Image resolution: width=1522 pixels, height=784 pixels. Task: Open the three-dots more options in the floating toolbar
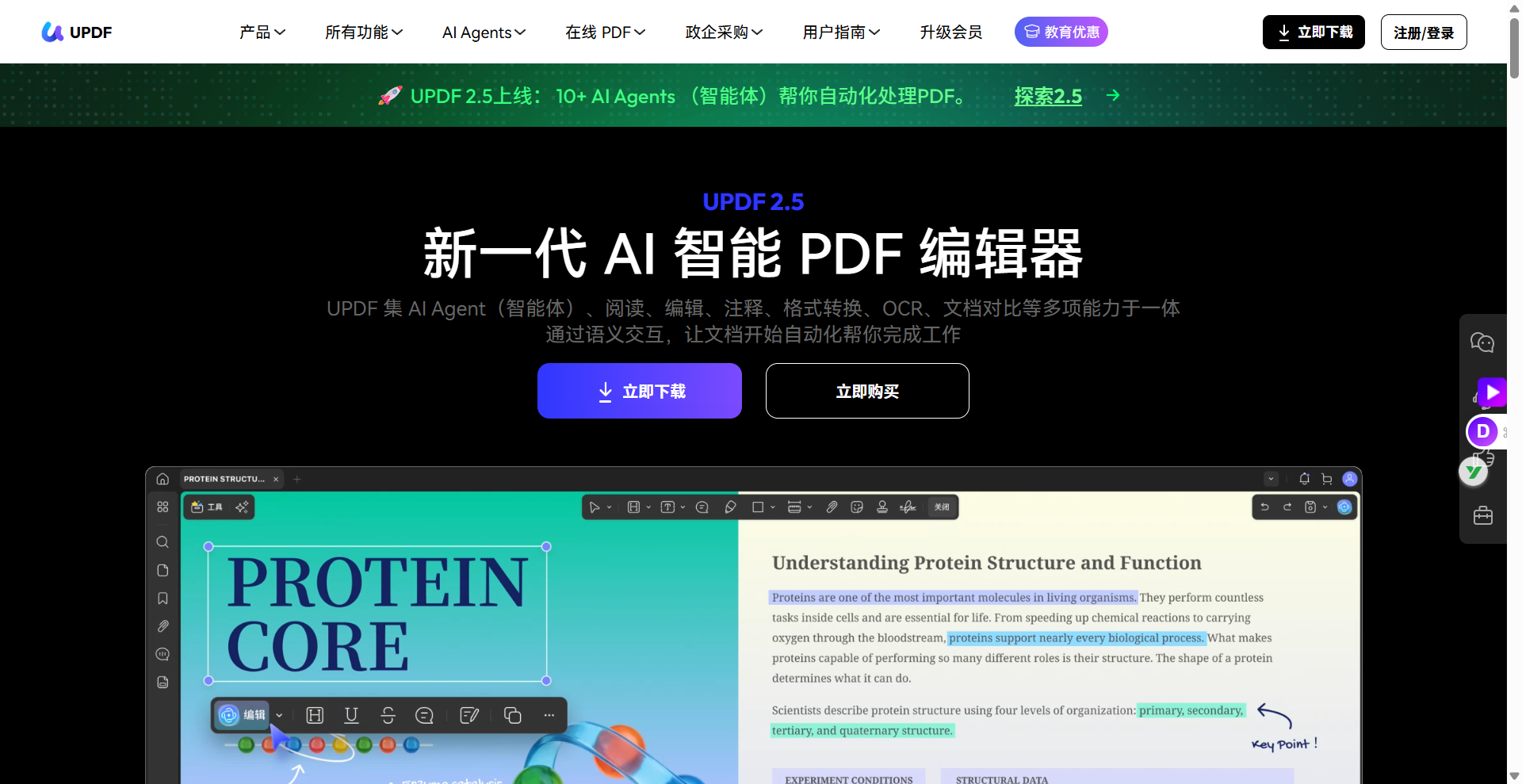tap(549, 715)
